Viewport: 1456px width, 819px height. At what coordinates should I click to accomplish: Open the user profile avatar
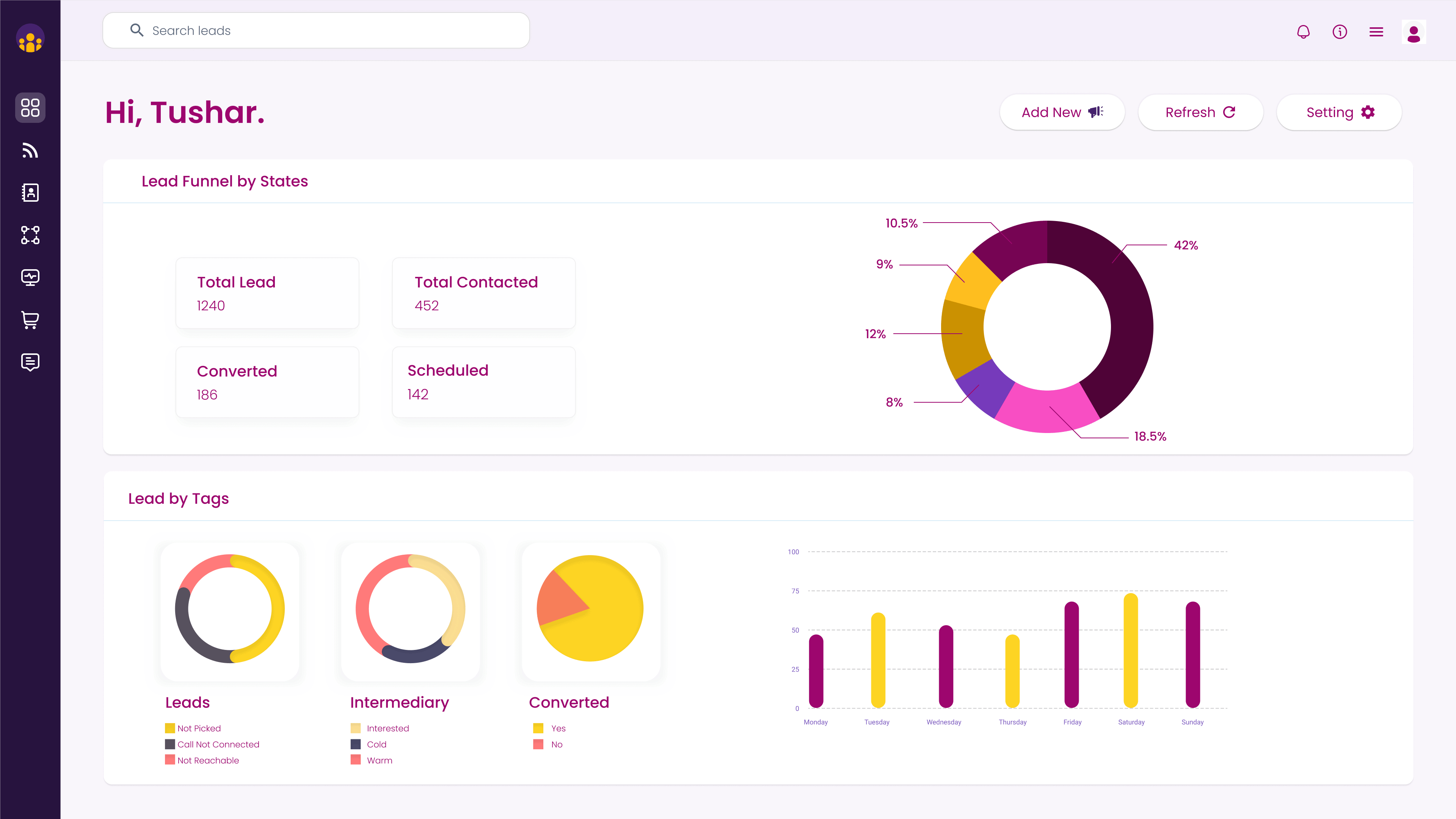click(1414, 32)
